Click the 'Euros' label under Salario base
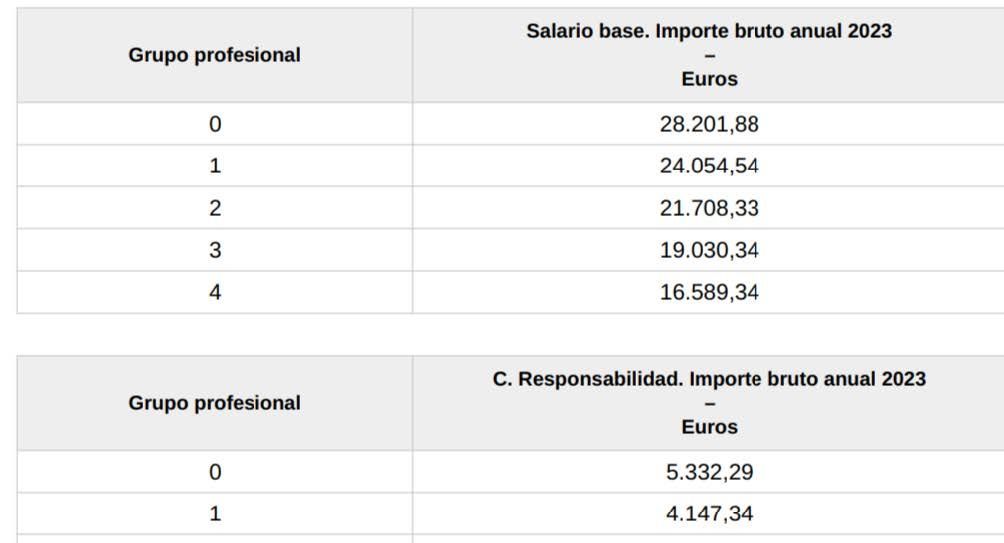The width and height of the screenshot is (1004, 543). point(709,79)
